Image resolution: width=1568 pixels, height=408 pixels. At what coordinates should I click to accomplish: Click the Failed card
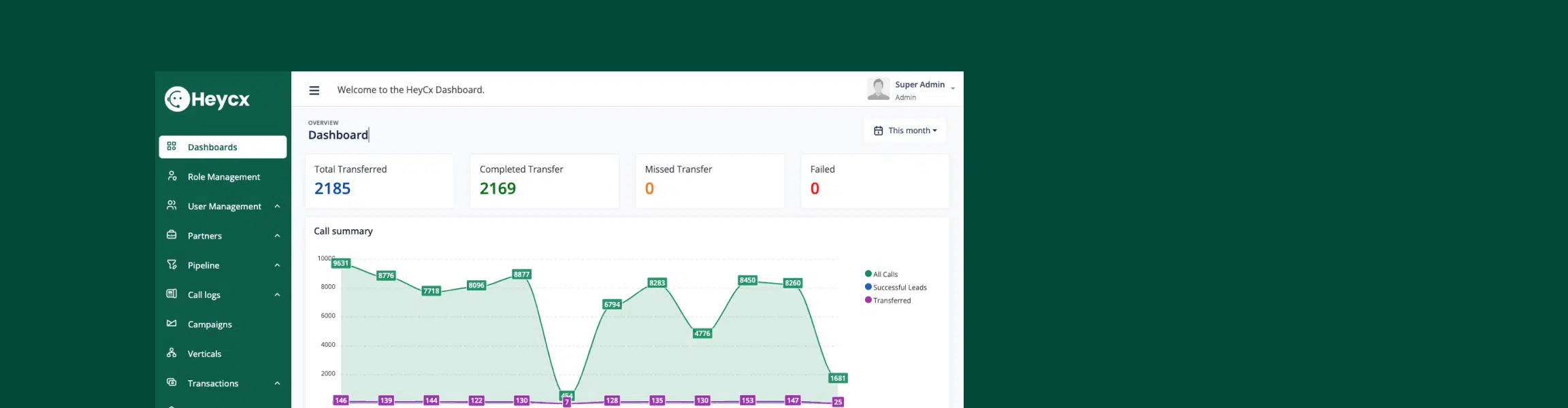point(875,181)
